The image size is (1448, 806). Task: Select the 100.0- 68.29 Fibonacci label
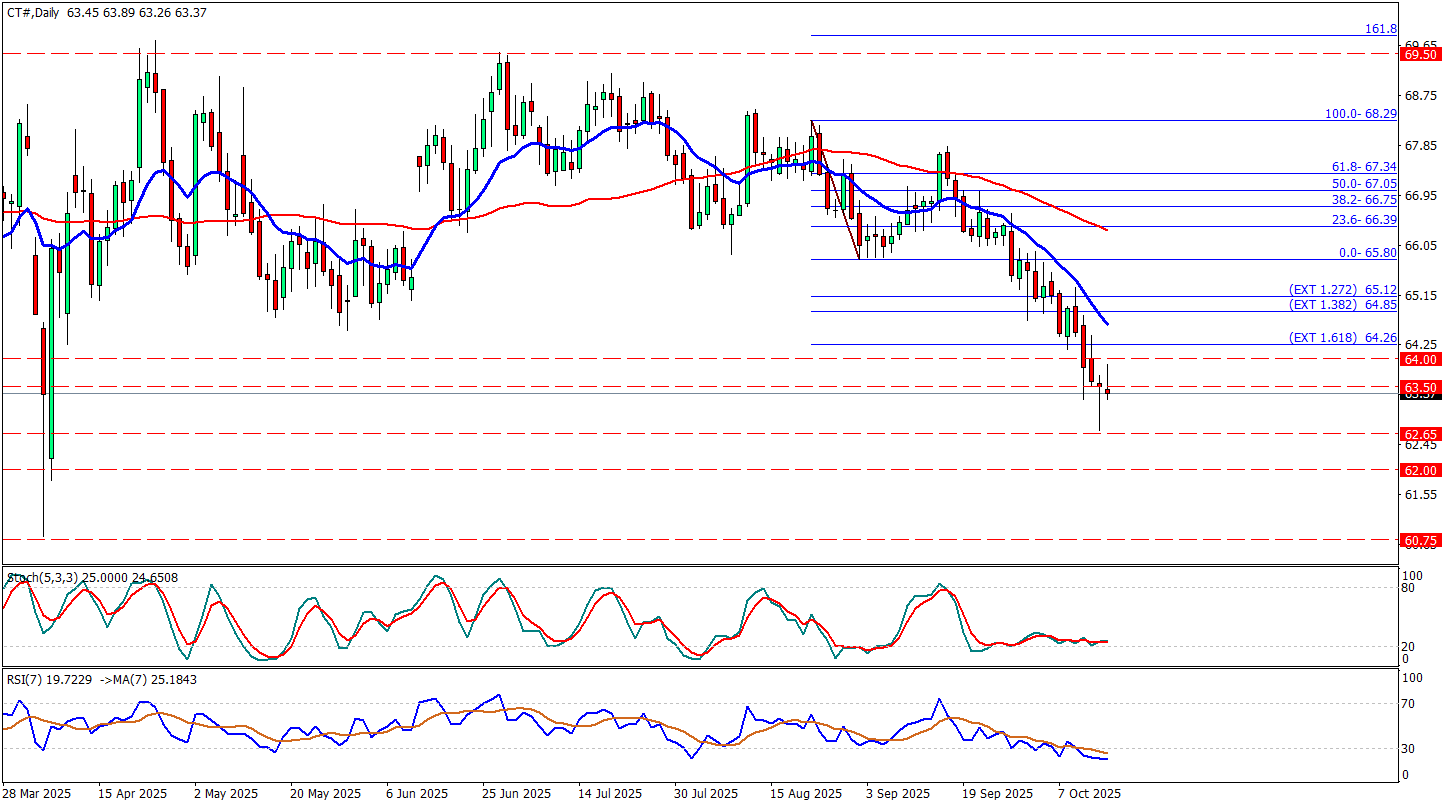pyautogui.click(x=1360, y=114)
